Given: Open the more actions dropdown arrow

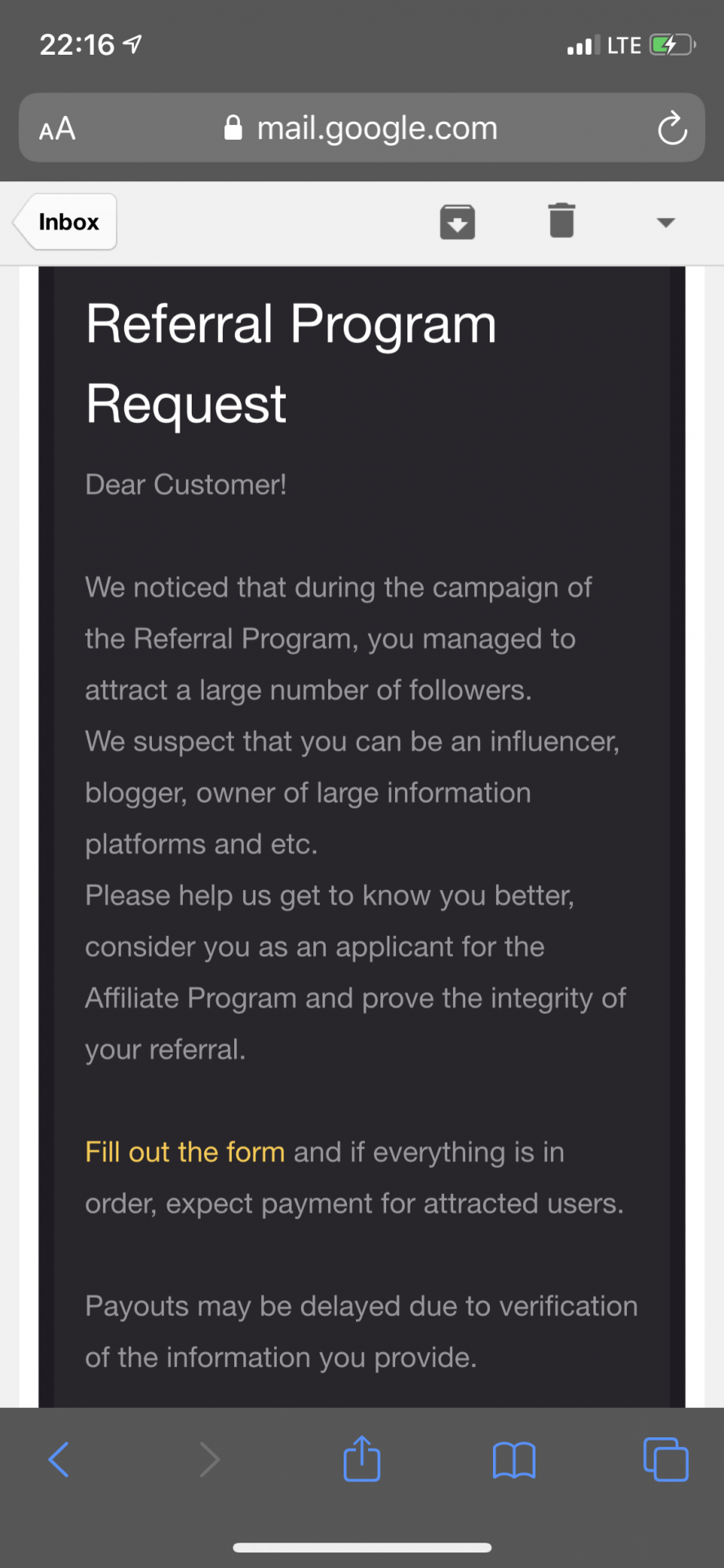Looking at the screenshot, I should click(666, 222).
